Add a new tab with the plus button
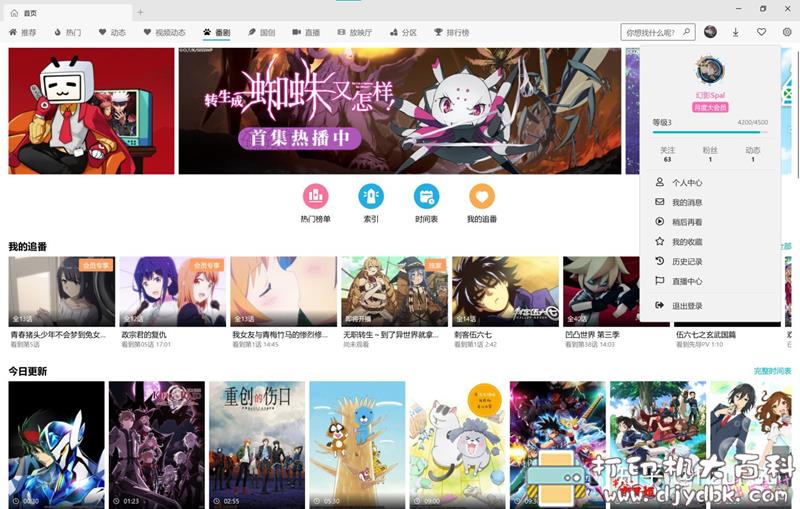This screenshot has height=509, width=800. [x=140, y=12]
